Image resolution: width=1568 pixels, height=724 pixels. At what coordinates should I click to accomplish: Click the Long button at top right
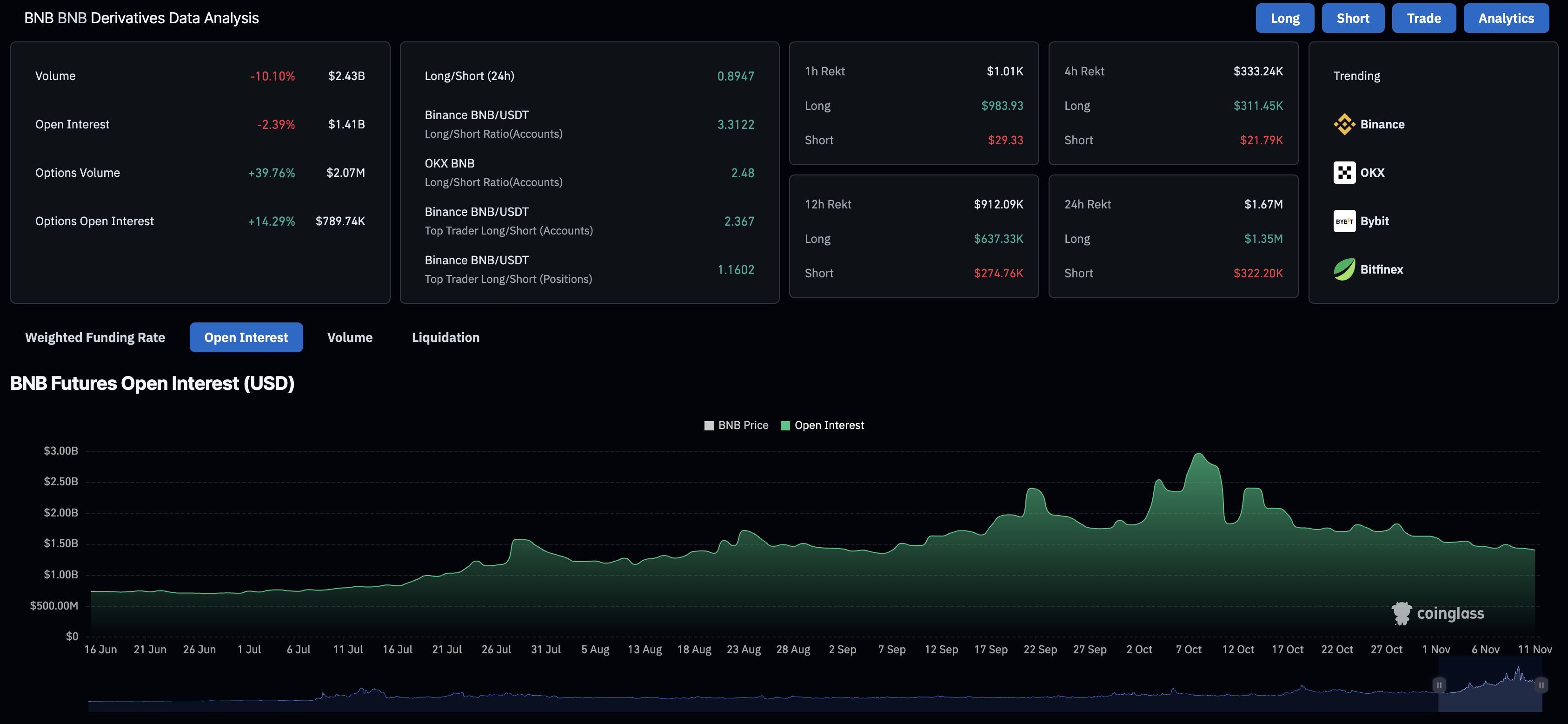[1284, 18]
